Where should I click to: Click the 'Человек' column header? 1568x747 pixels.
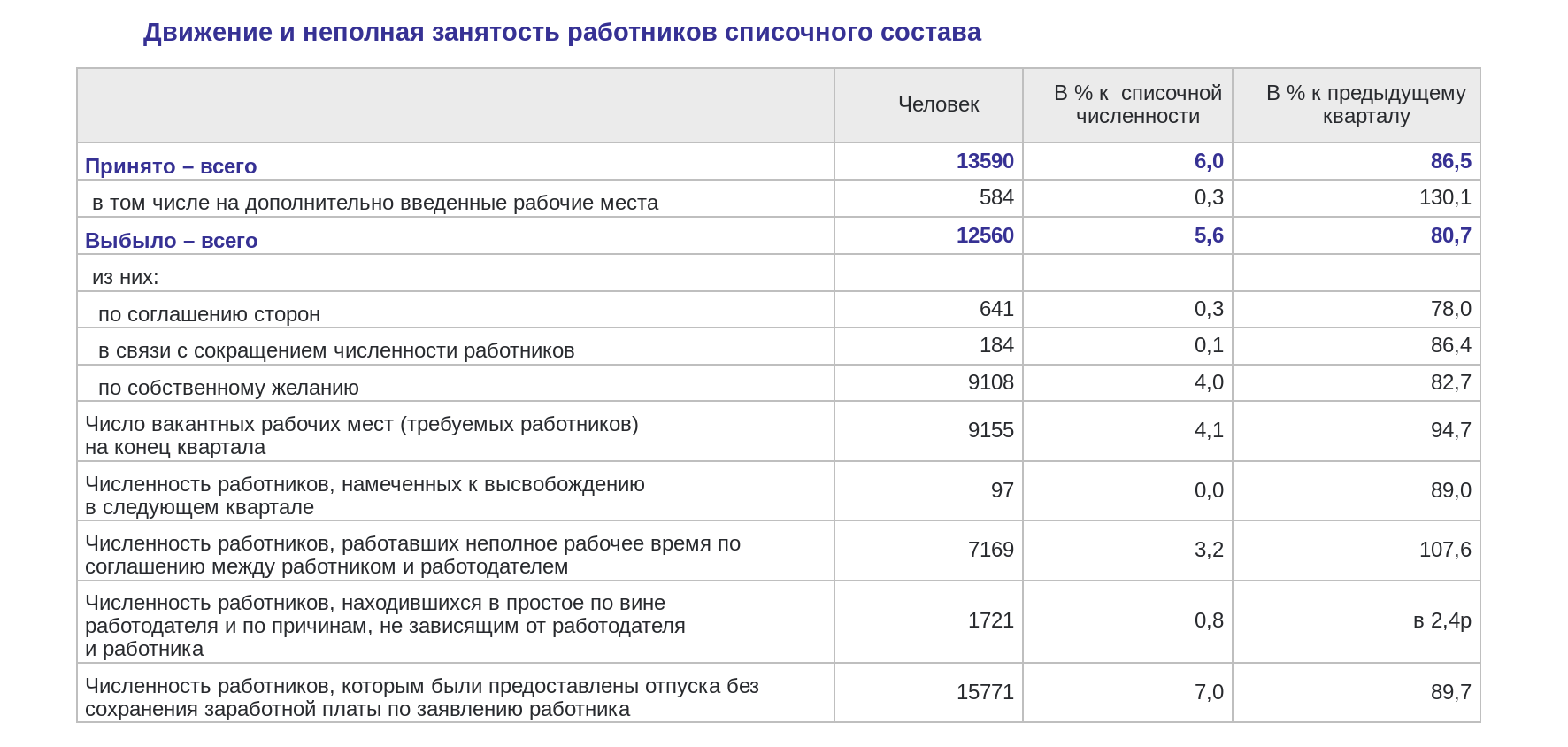pyautogui.click(x=938, y=104)
